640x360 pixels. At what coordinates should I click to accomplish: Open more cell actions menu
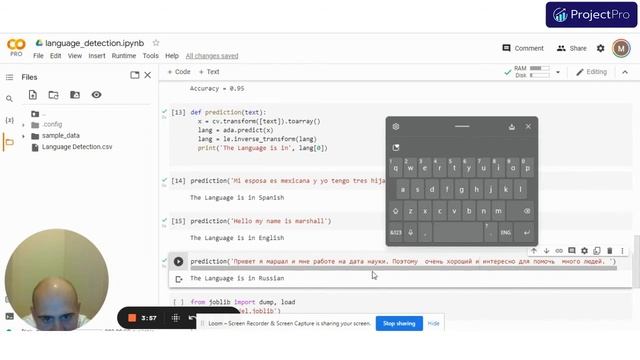tap(622, 251)
